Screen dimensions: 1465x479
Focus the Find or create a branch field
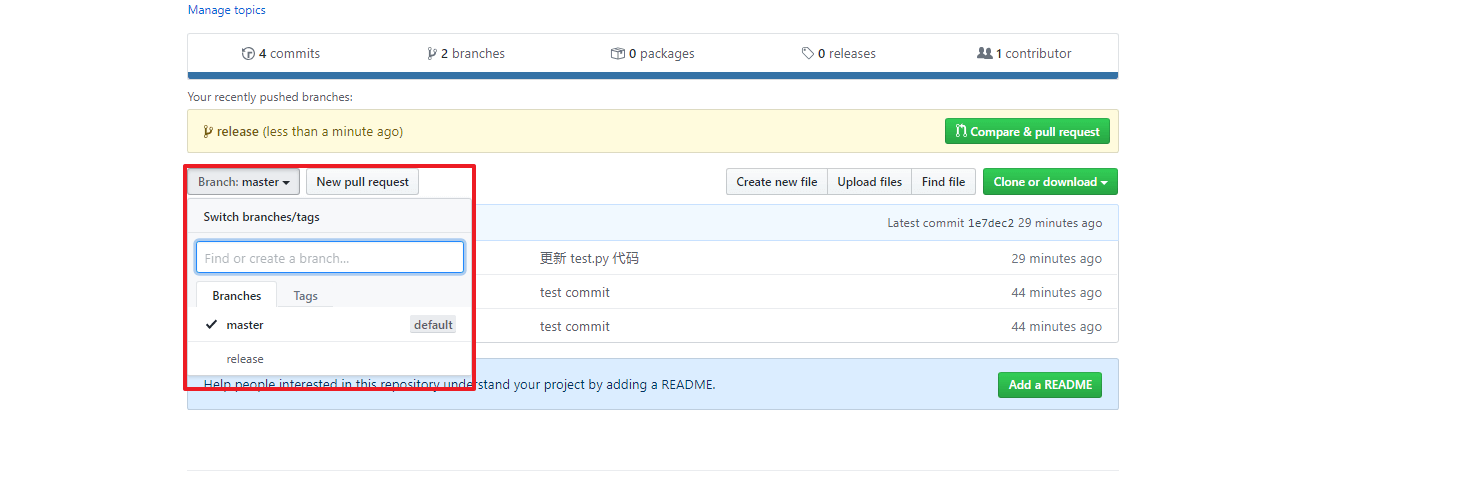(x=330, y=257)
